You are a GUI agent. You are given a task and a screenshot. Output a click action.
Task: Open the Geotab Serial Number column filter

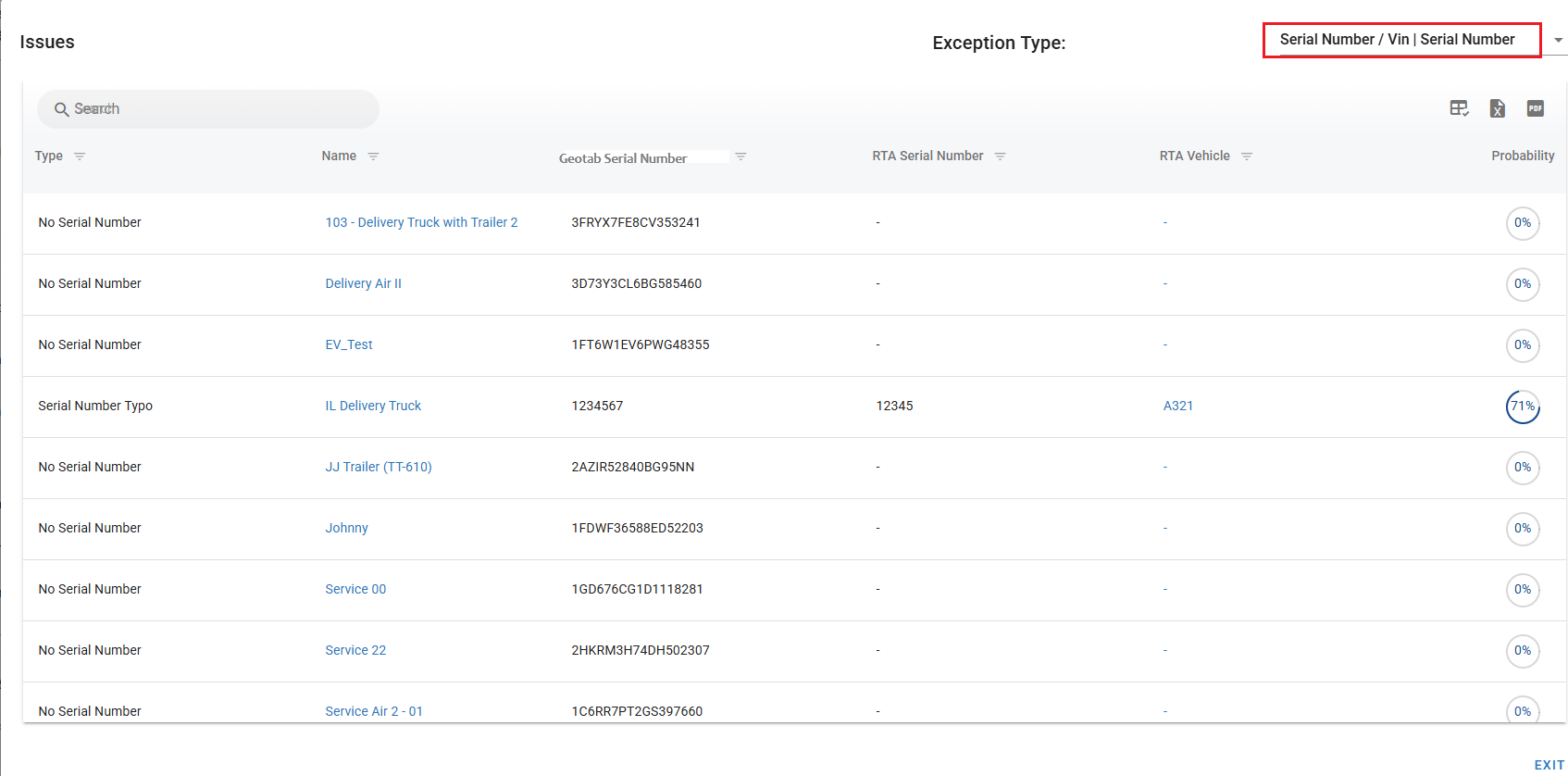pyautogui.click(x=740, y=156)
